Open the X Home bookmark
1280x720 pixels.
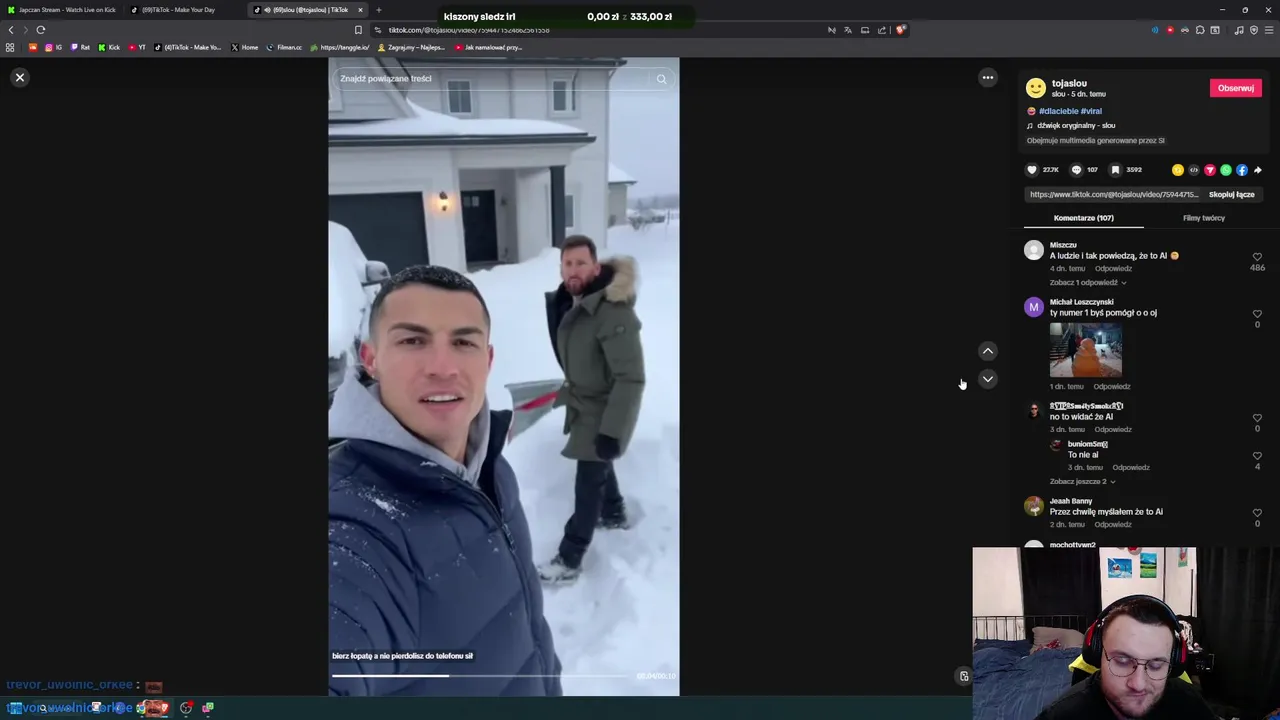pyautogui.click(x=244, y=47)
